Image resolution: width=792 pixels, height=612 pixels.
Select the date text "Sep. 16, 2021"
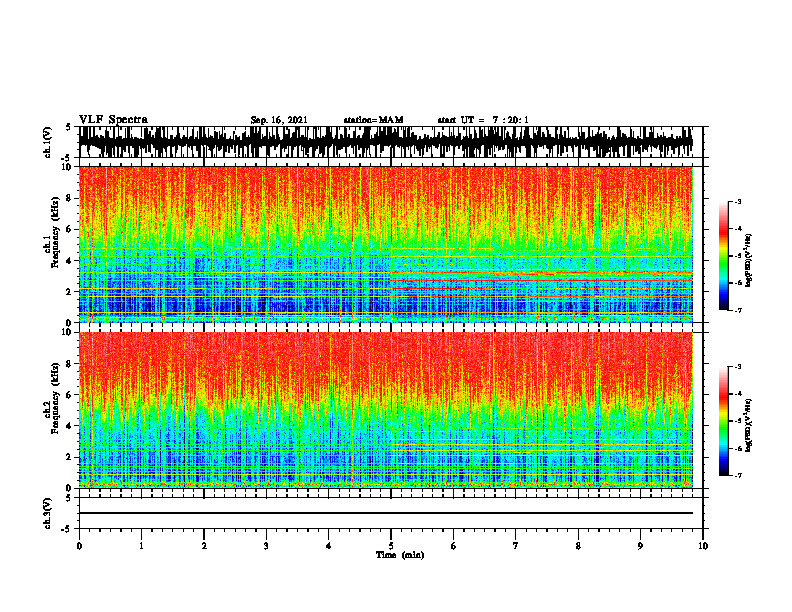tap(279, 120)
